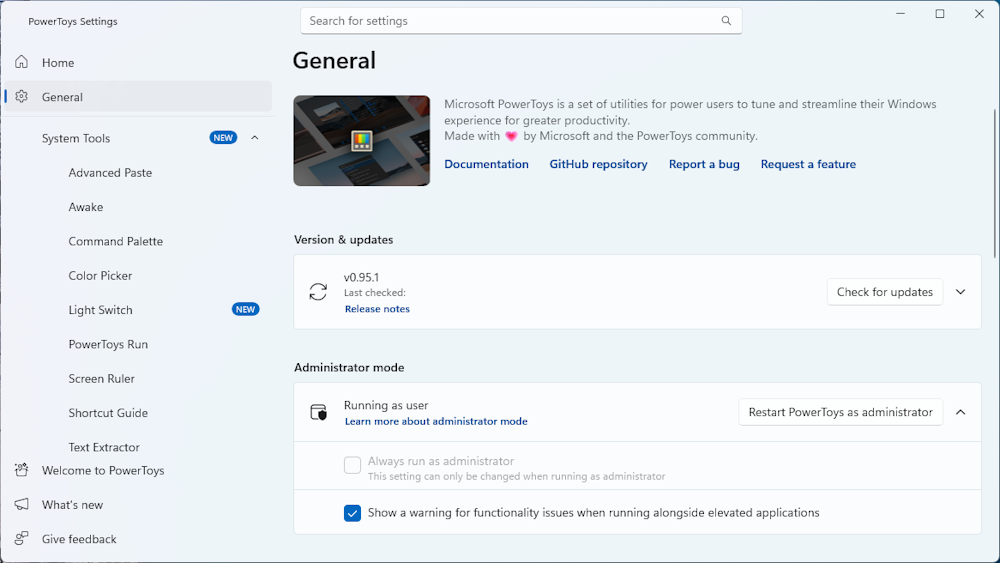This screenshot has width=1000, height=563.
Task: Click the General gear icon
Action: coord(22,97)
